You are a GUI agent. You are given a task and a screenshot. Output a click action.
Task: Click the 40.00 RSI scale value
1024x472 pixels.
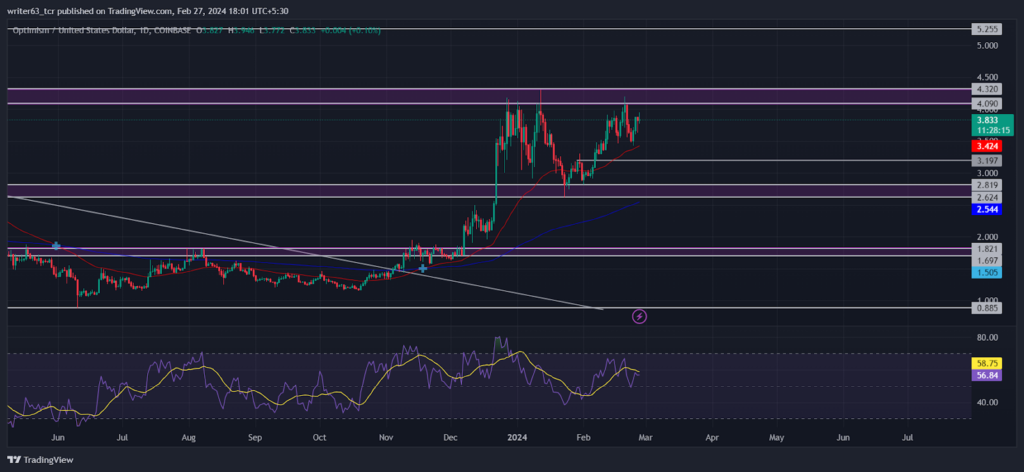[x=987, y=402]
